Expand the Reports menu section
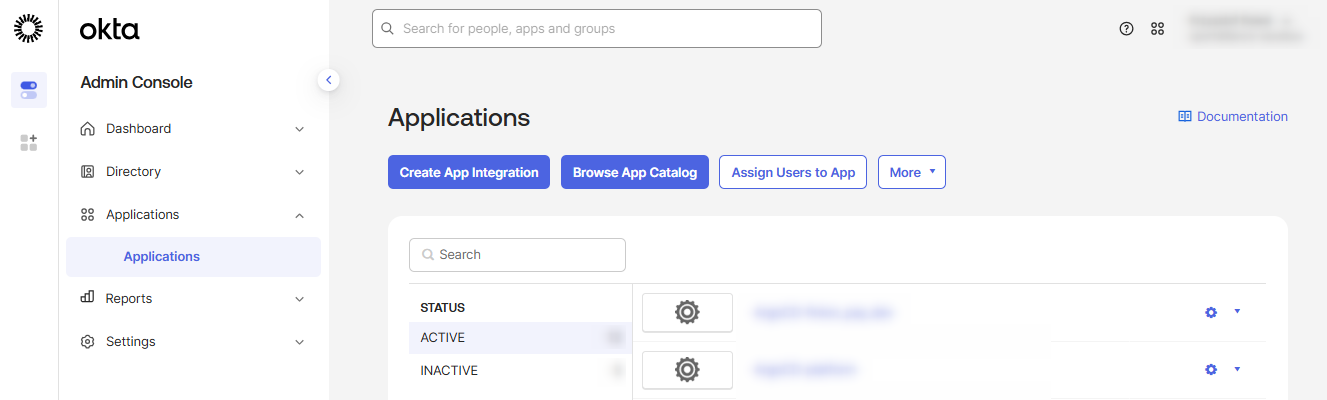Image resolution: width=1327 pixels, height=400 pixels. click(193, 298)
